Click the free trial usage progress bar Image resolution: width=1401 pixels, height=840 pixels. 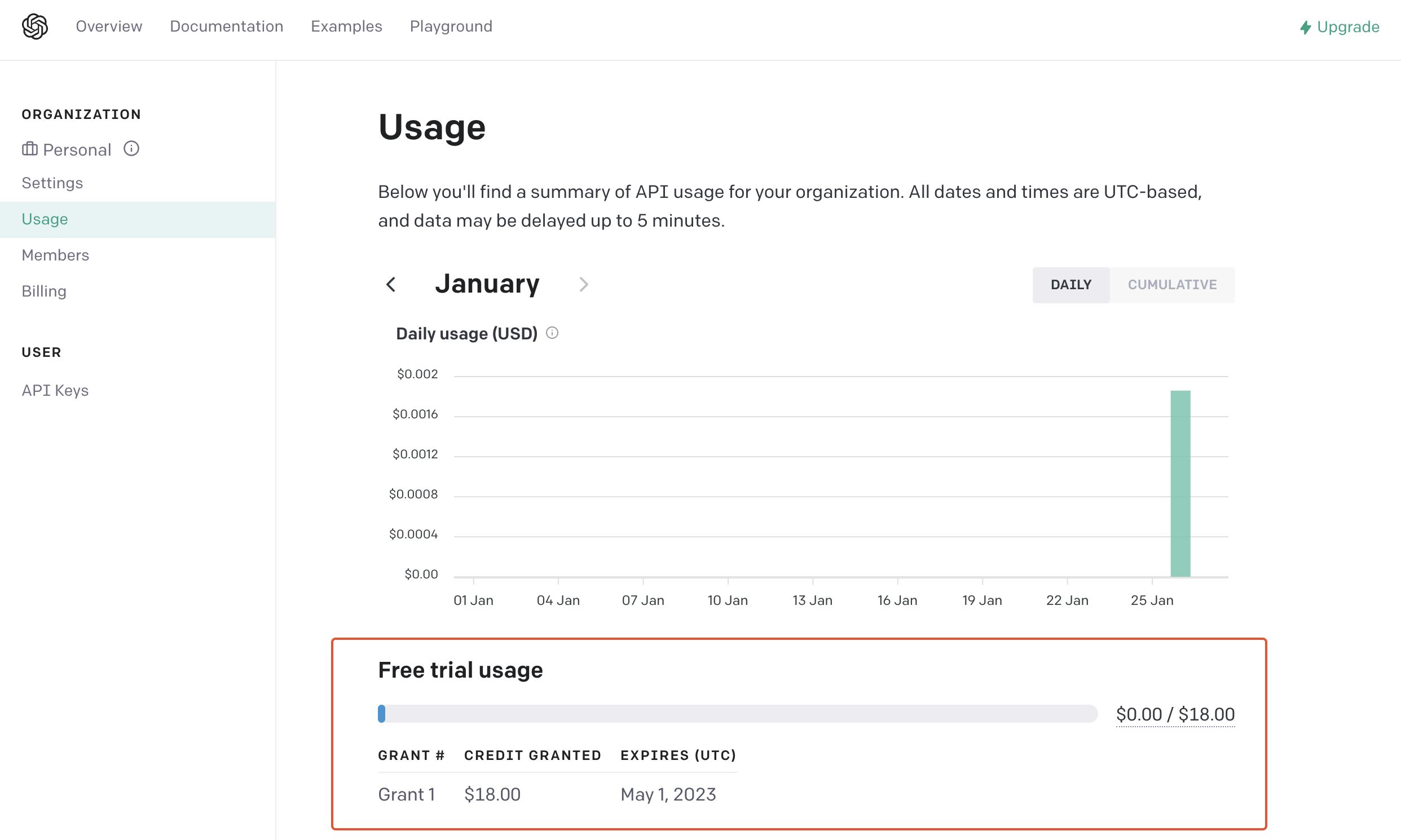(736, 714)
